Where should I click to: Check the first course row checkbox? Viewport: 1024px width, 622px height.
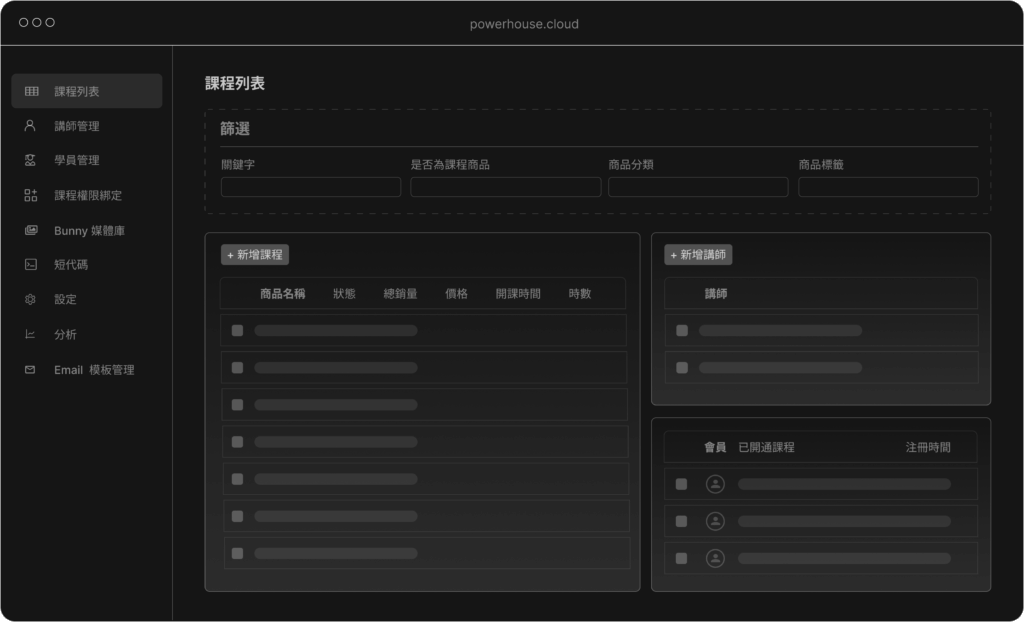(x=237, y=330)
